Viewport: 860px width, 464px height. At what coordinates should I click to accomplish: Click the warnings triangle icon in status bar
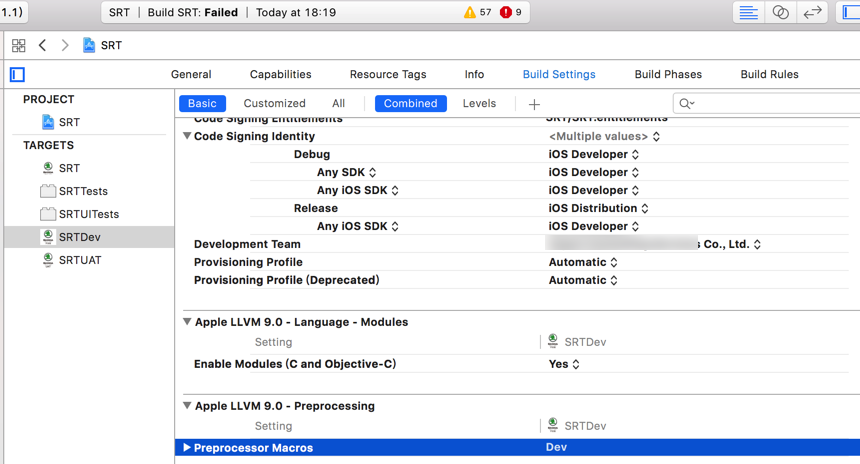[470, 13]
